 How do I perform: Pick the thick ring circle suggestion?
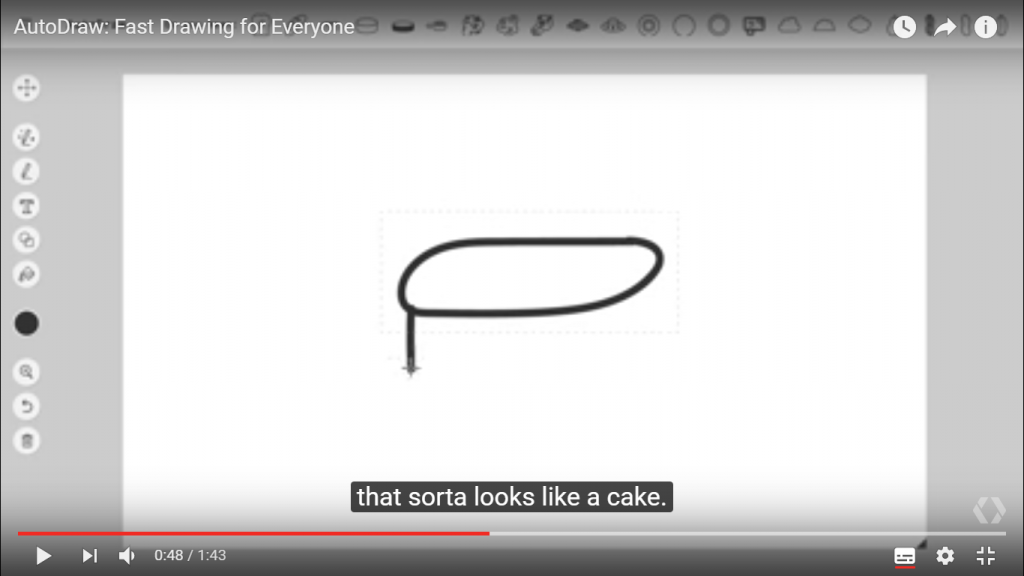[x=719, y=26]
